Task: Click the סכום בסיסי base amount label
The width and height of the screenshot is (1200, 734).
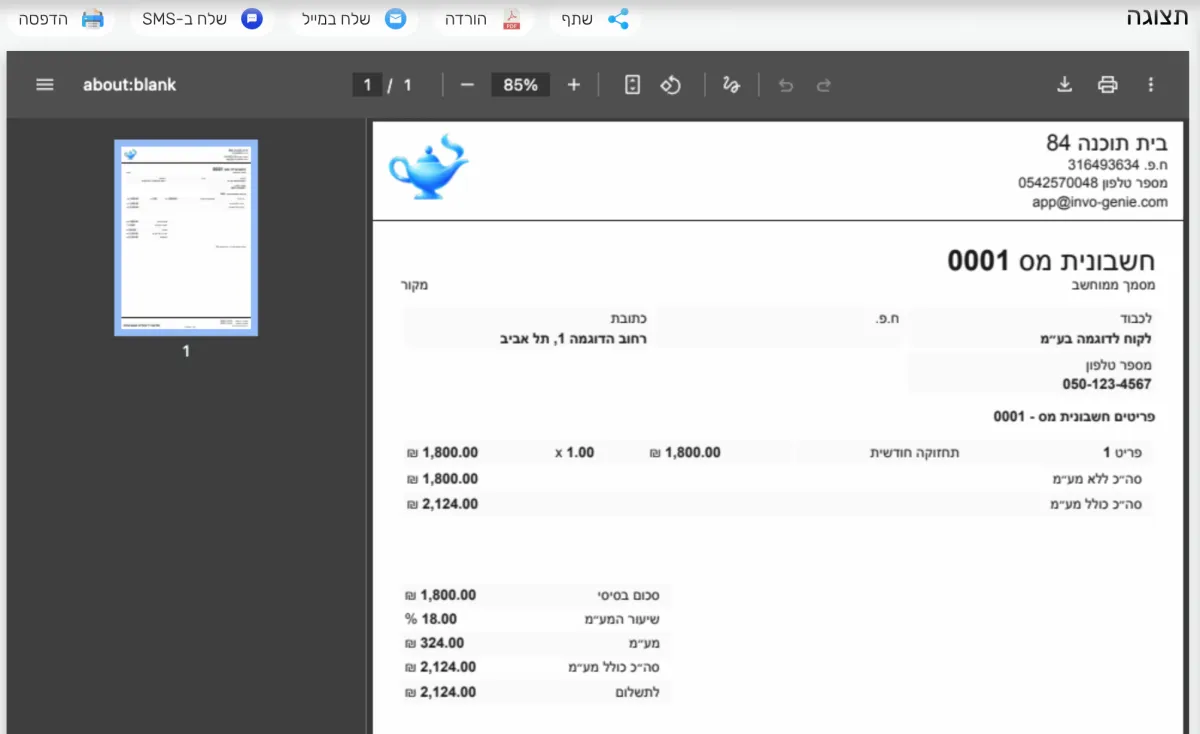Action: click(x=629, y=595)
